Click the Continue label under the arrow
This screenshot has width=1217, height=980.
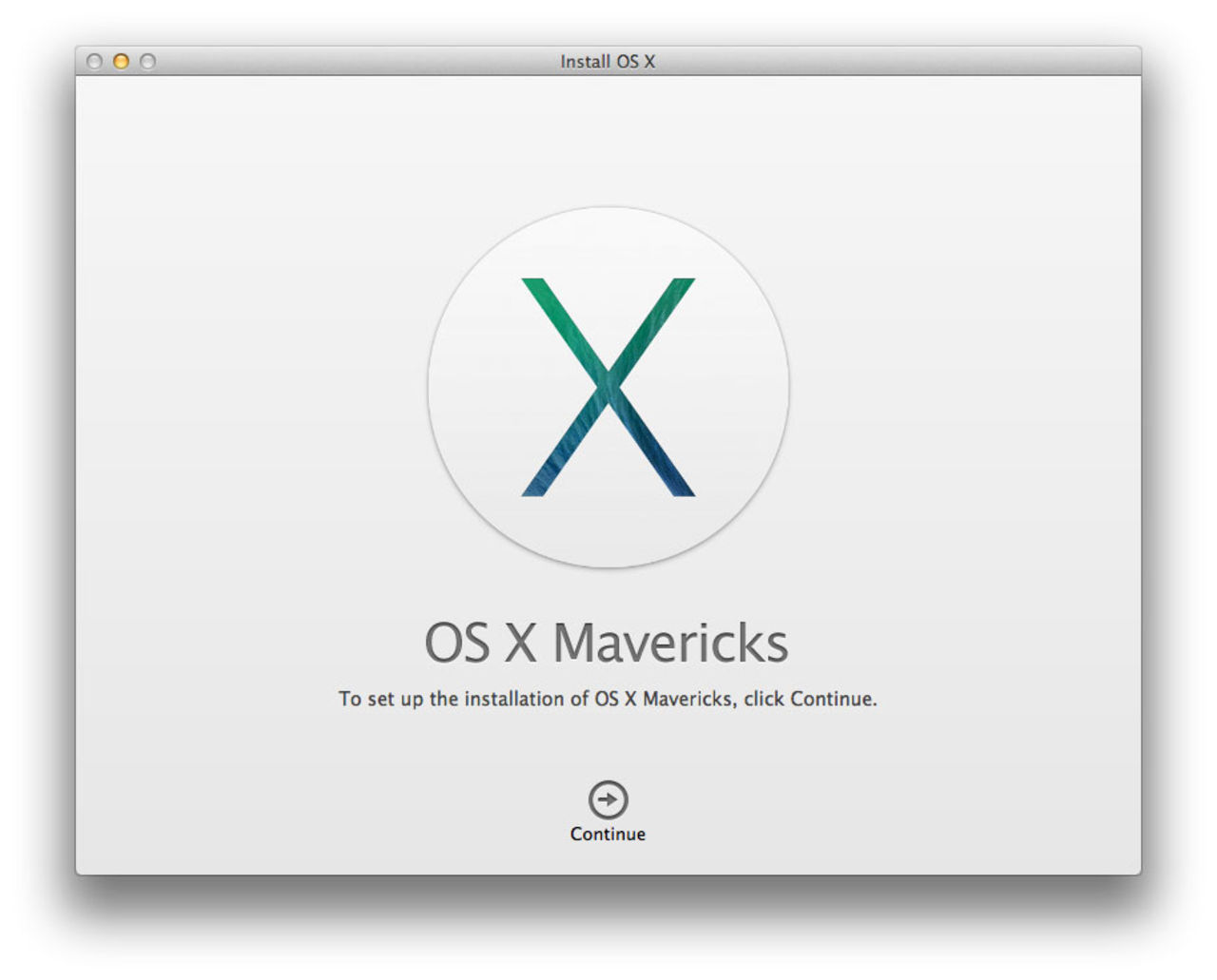(x=608, y=834)
